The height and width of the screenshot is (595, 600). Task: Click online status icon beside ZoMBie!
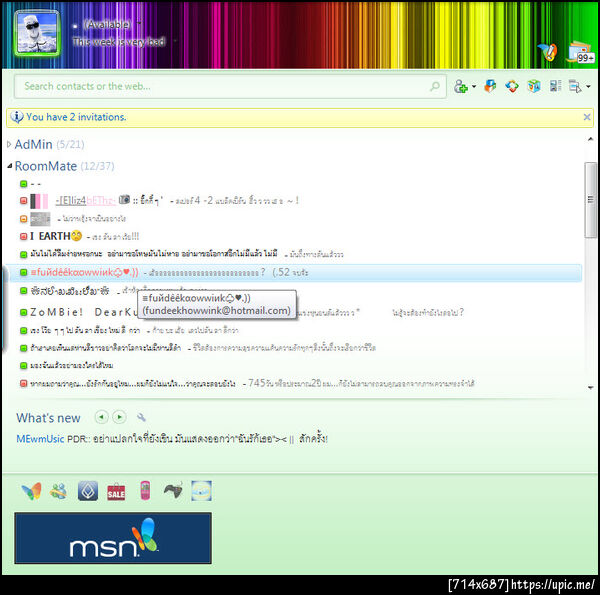click(23, 313)
